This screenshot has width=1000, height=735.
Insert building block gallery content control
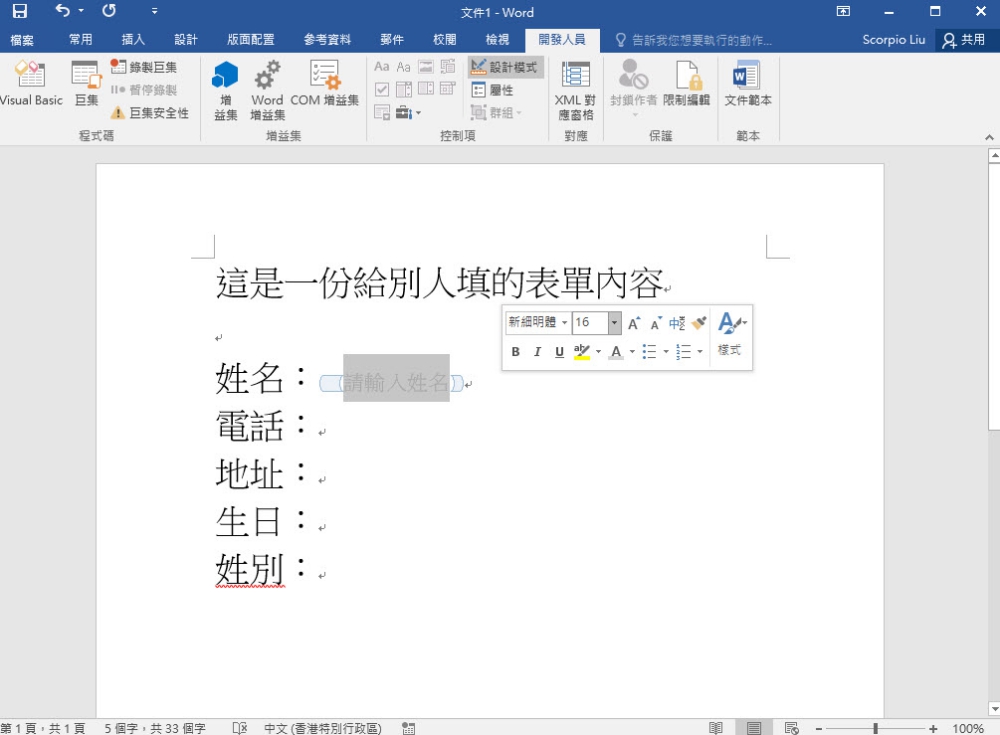[448, 67]
